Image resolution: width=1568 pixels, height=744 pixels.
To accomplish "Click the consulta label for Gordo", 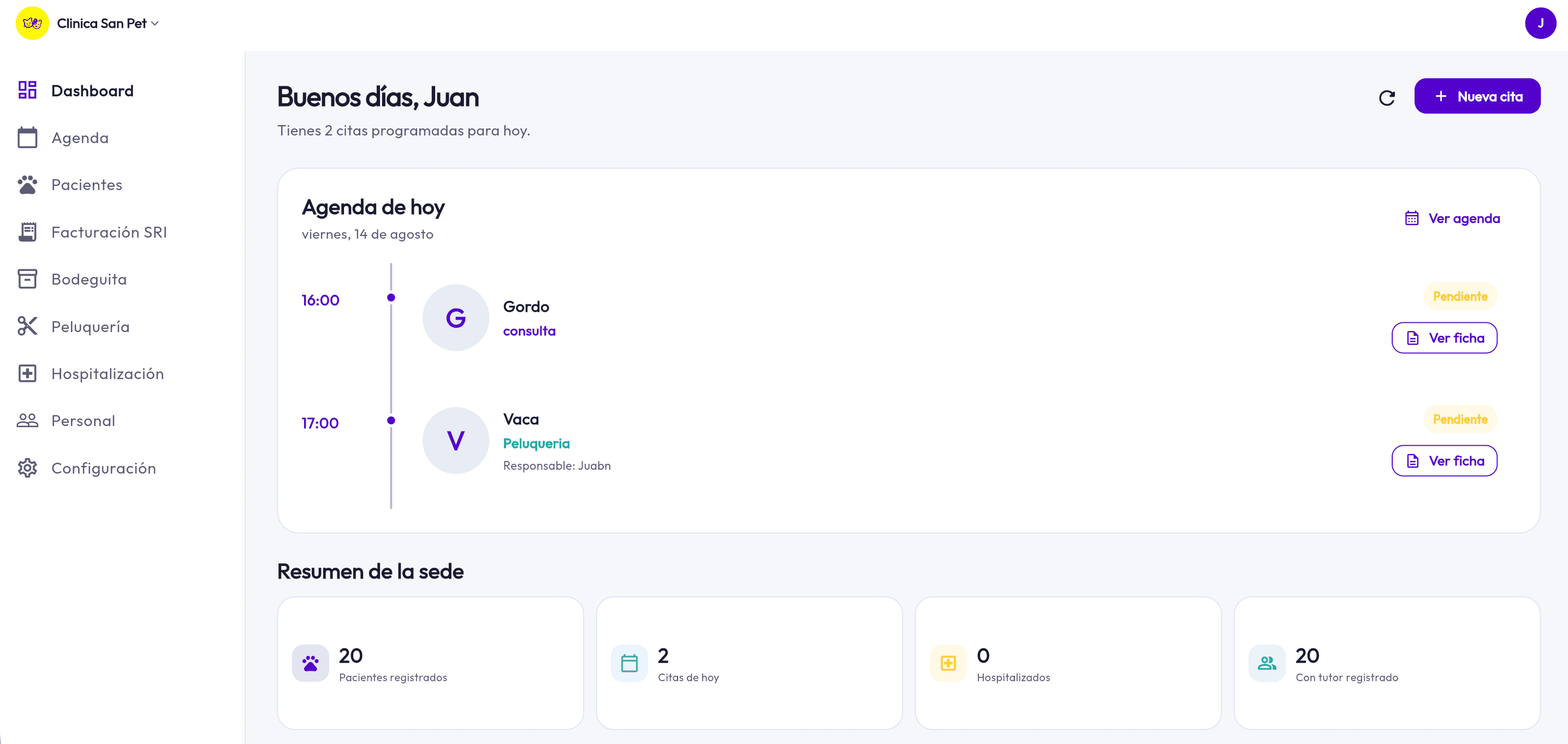I will point(529,331).
